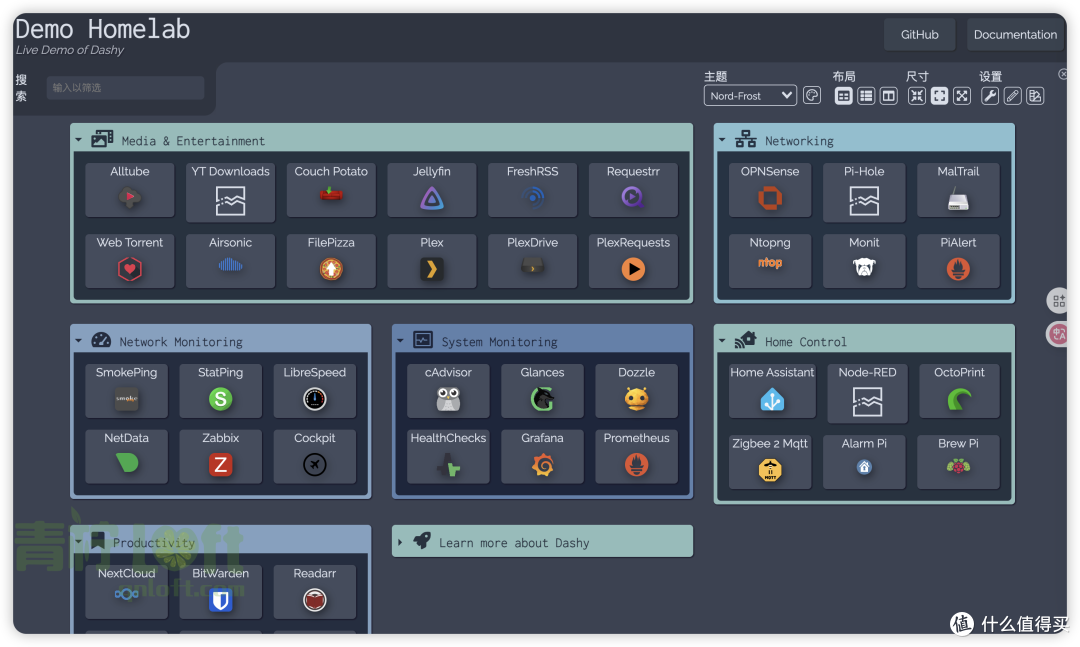Open the Alarm Pi tile
This screenshot has width=1080, height=647.
864,462
